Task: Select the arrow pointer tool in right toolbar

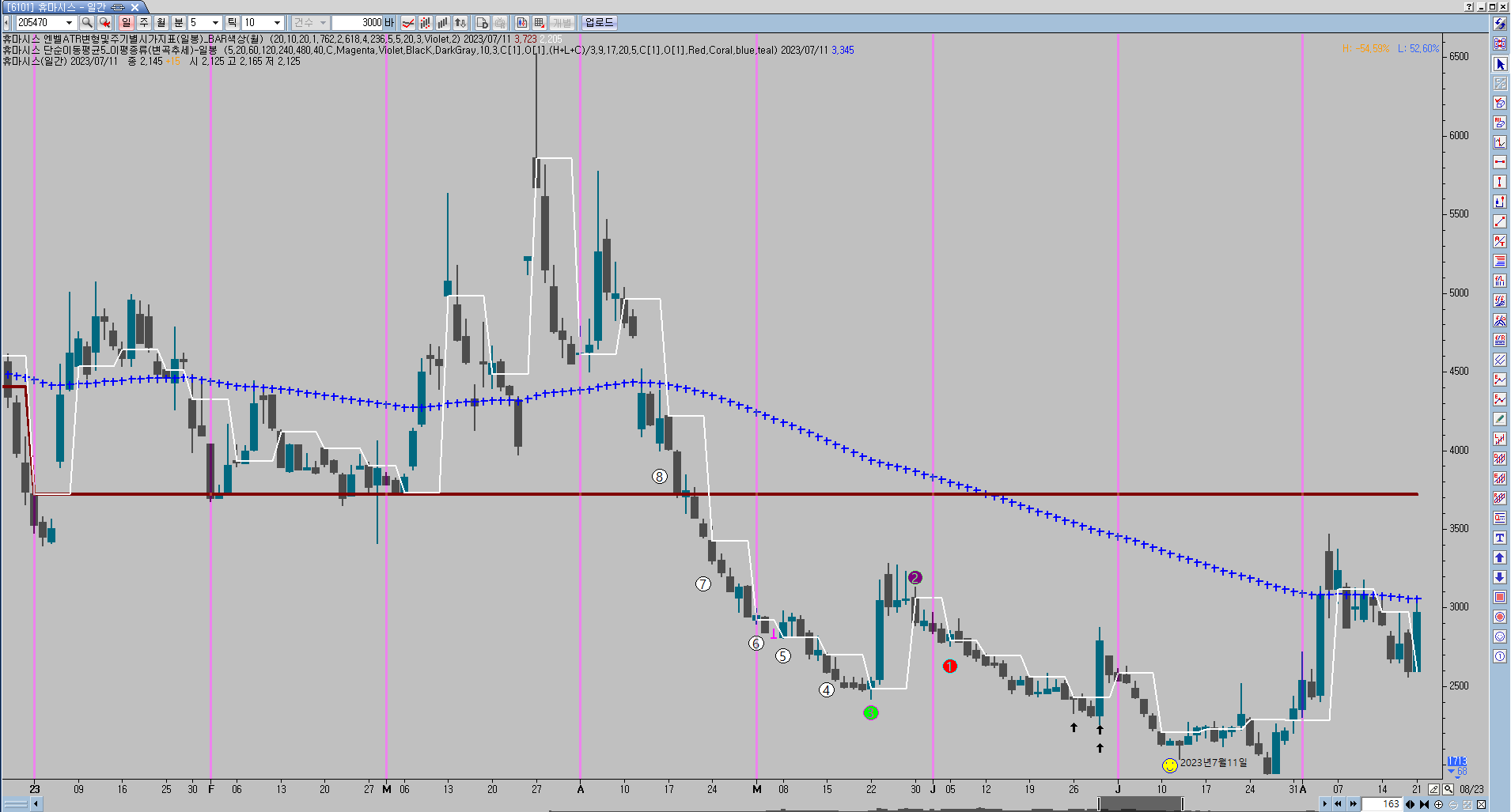Action: [x=1500, y=64]
